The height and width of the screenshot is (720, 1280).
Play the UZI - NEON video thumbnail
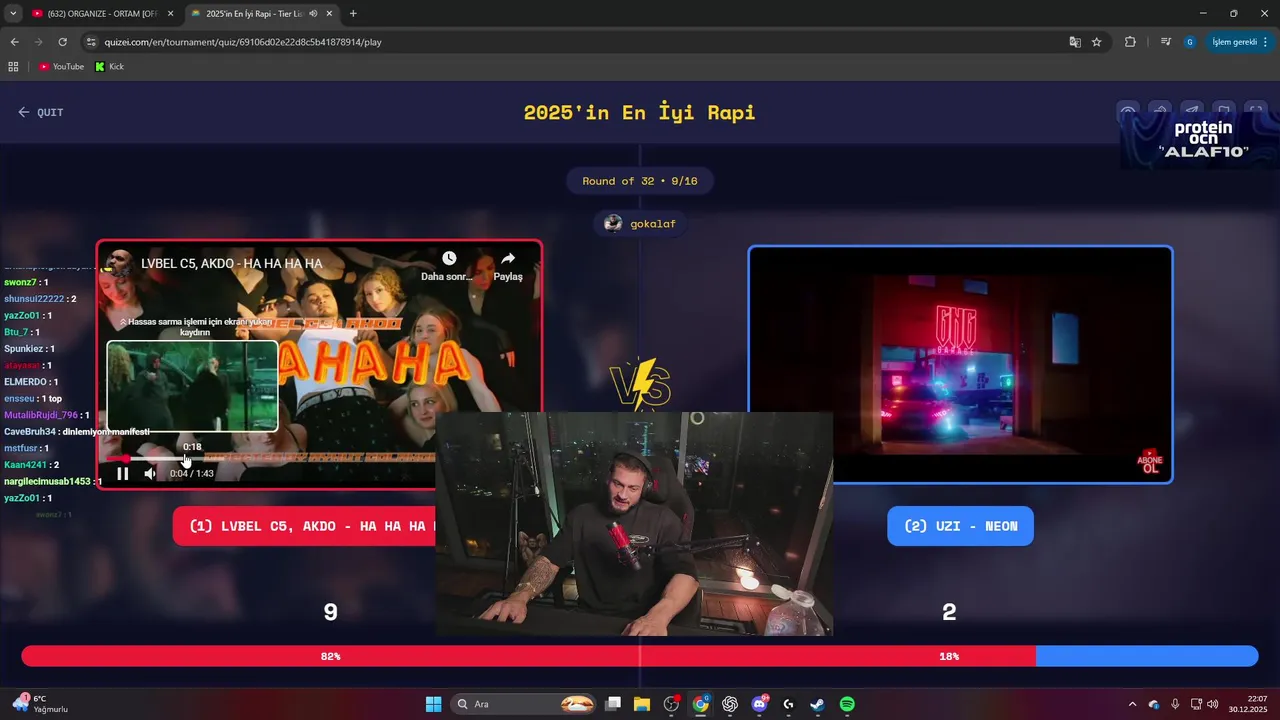960,365
